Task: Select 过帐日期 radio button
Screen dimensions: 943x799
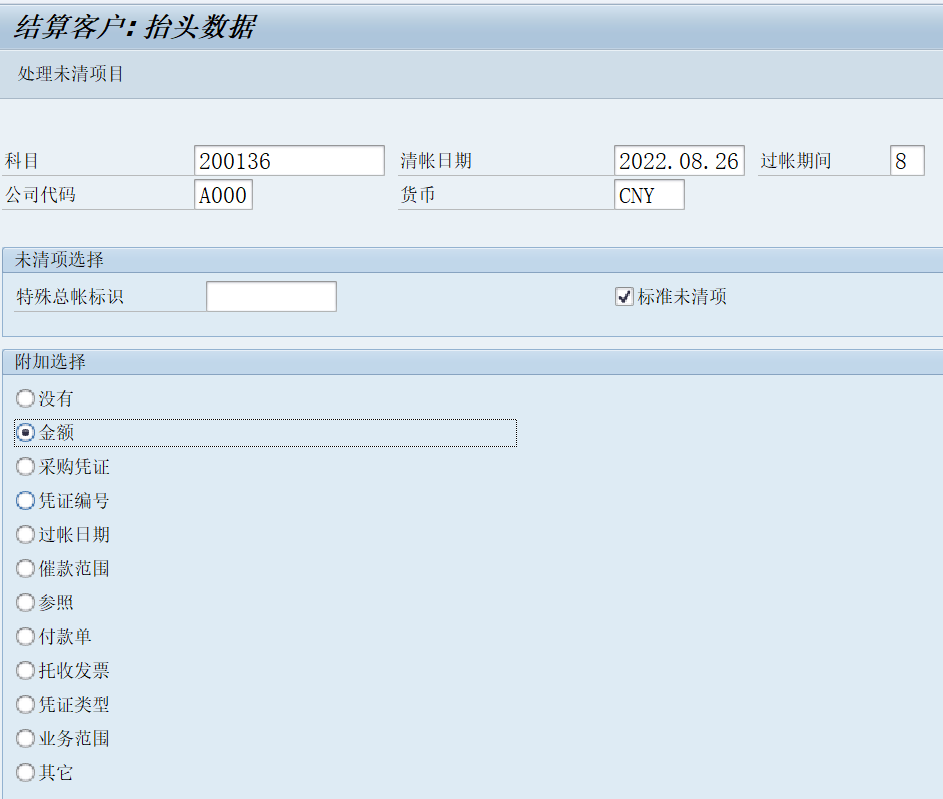Action: point(25,534)
